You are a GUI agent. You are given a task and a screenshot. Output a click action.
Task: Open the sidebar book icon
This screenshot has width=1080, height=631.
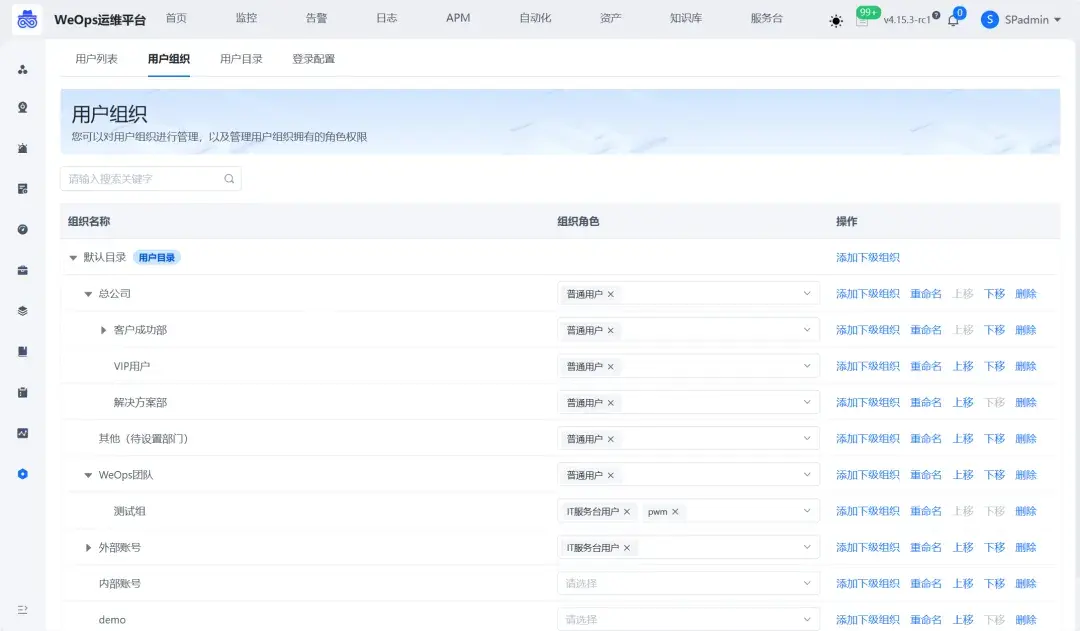coord(23,351)
